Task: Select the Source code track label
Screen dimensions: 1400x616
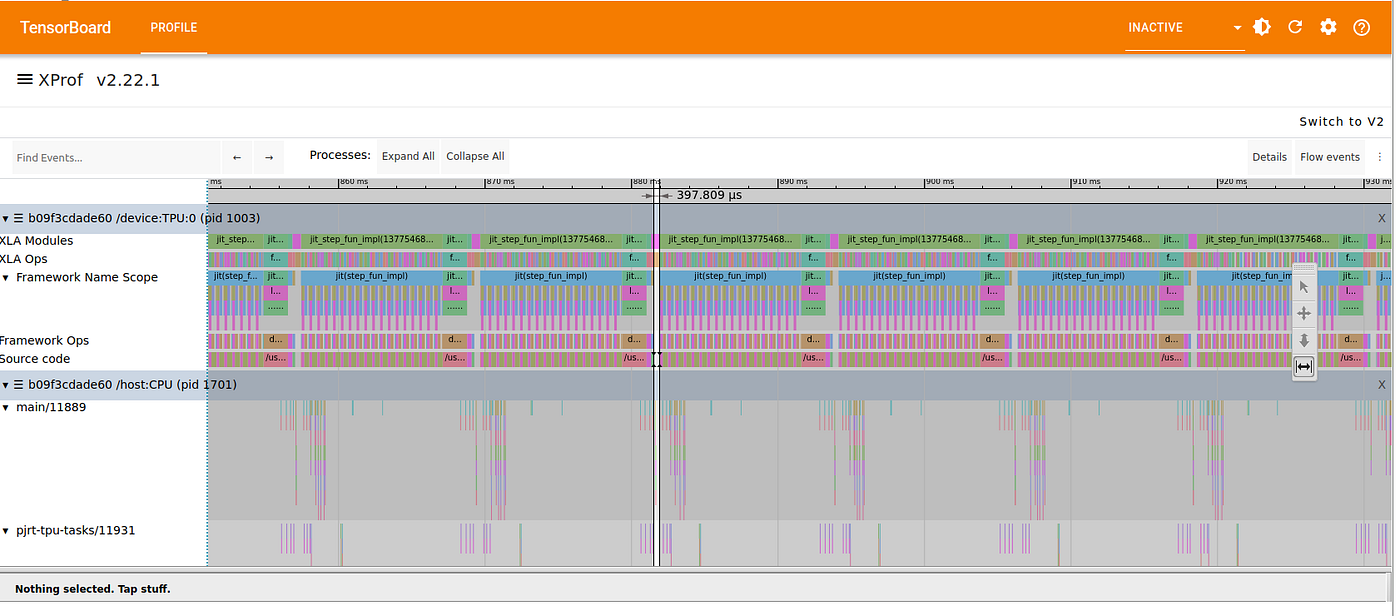Action: pyautogui.click(x=35, y=359)
